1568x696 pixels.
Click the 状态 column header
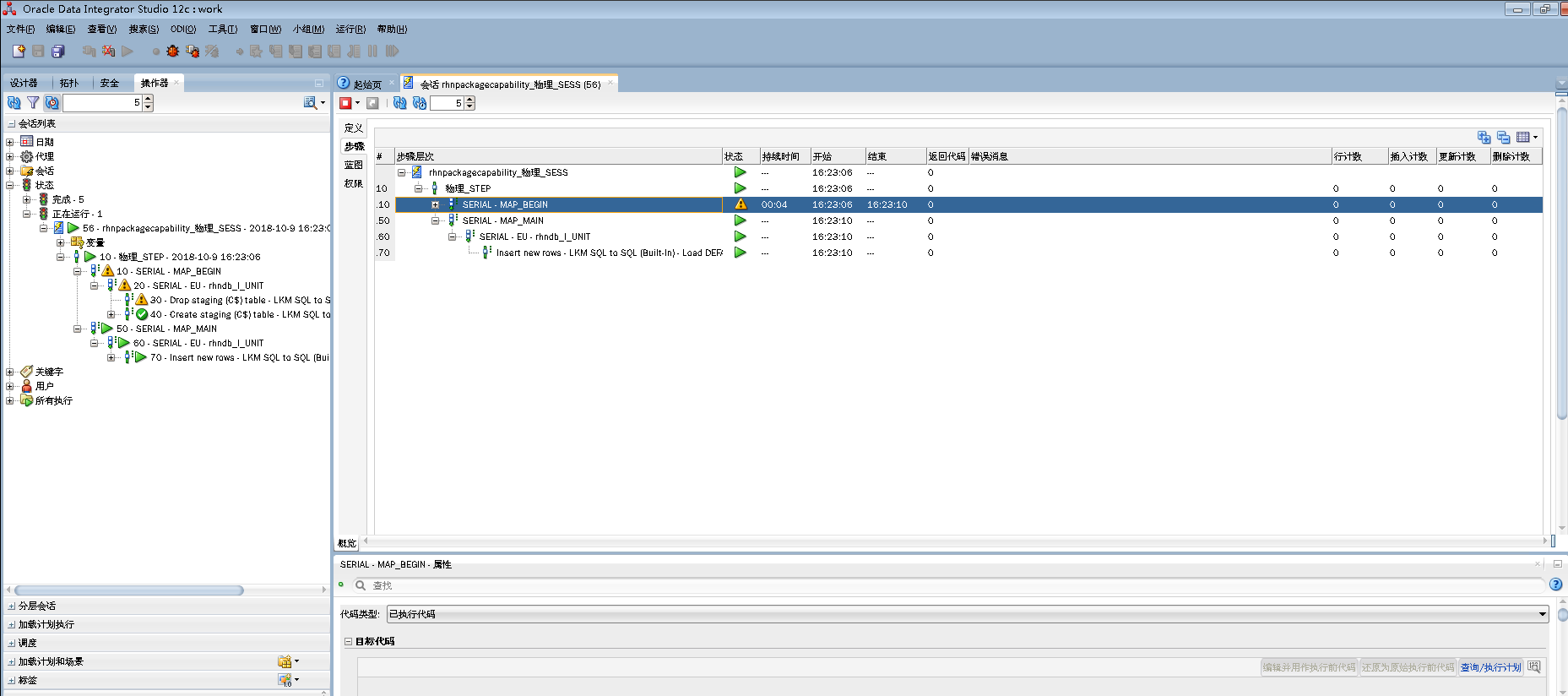pos(741,156)
